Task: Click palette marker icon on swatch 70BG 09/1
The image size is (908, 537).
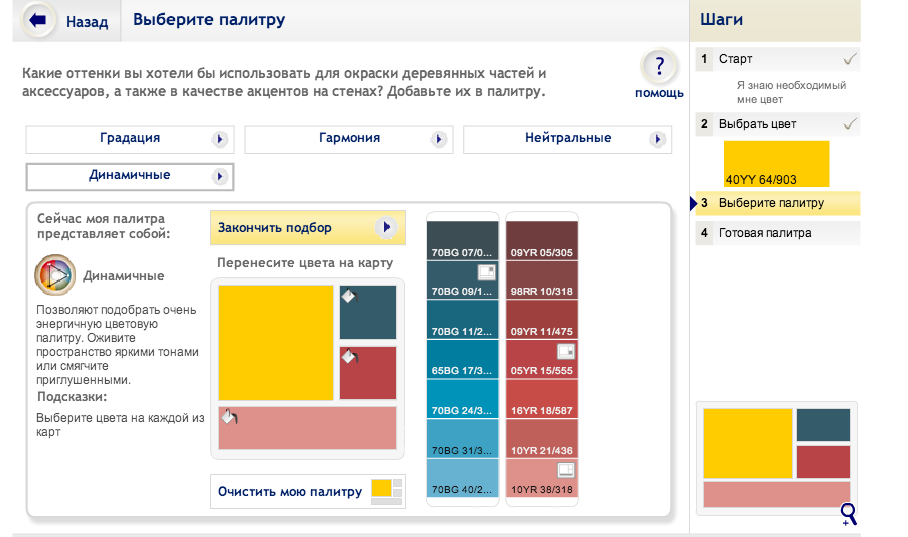Action: pos(486,271)
